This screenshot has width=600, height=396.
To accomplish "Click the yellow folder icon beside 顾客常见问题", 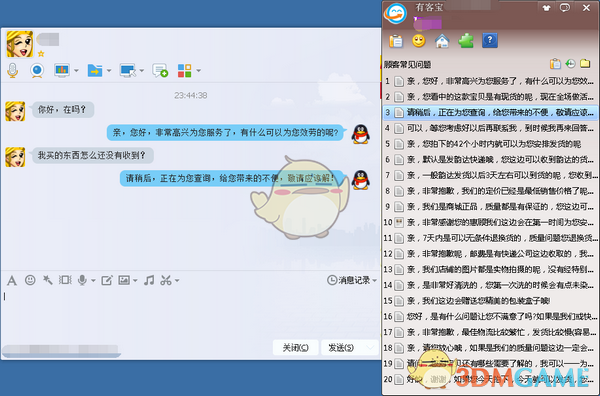I will (x=585, y=64).
